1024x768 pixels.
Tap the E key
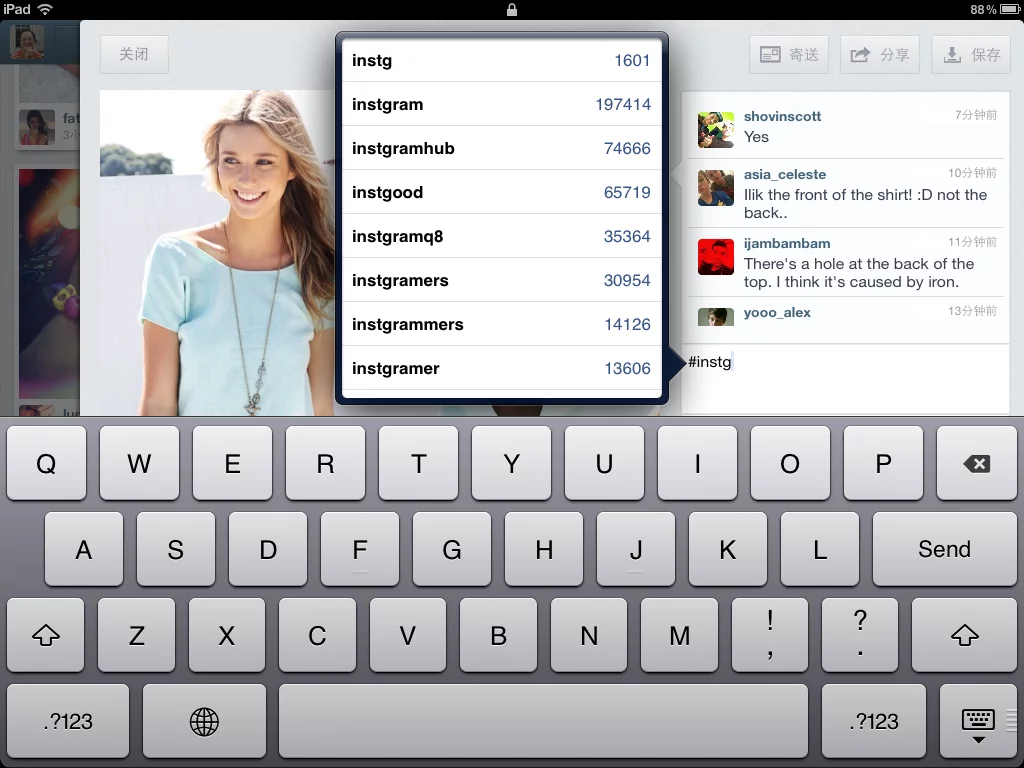(x=232, y=463)
